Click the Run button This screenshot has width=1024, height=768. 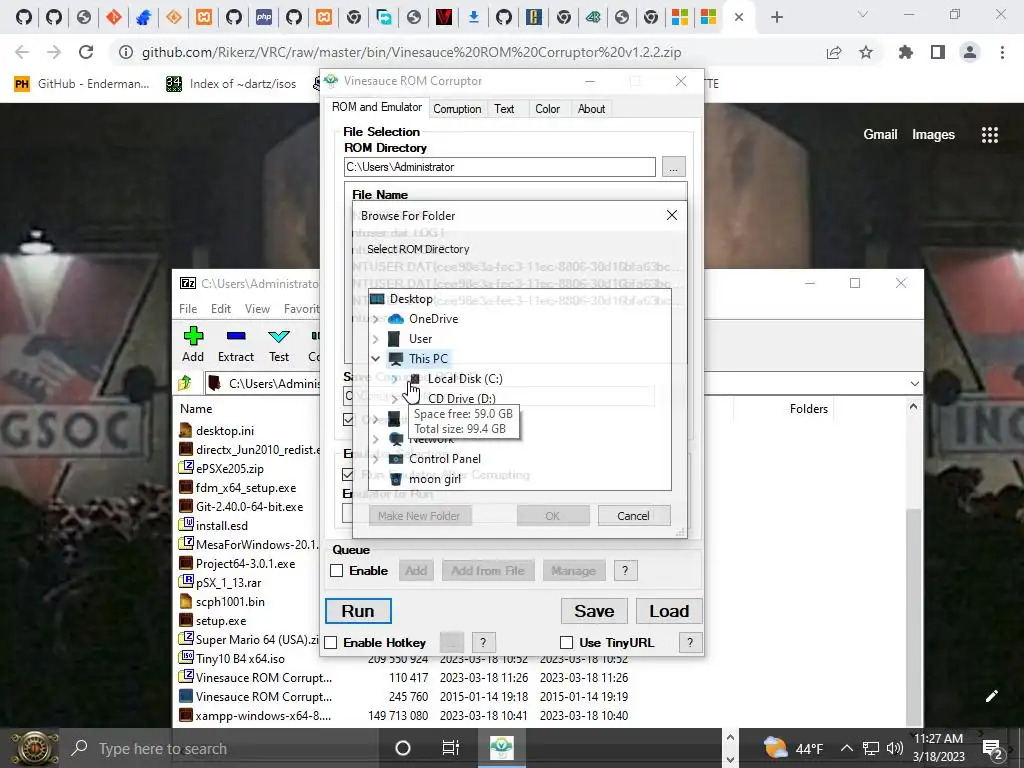tap(358, 611)
